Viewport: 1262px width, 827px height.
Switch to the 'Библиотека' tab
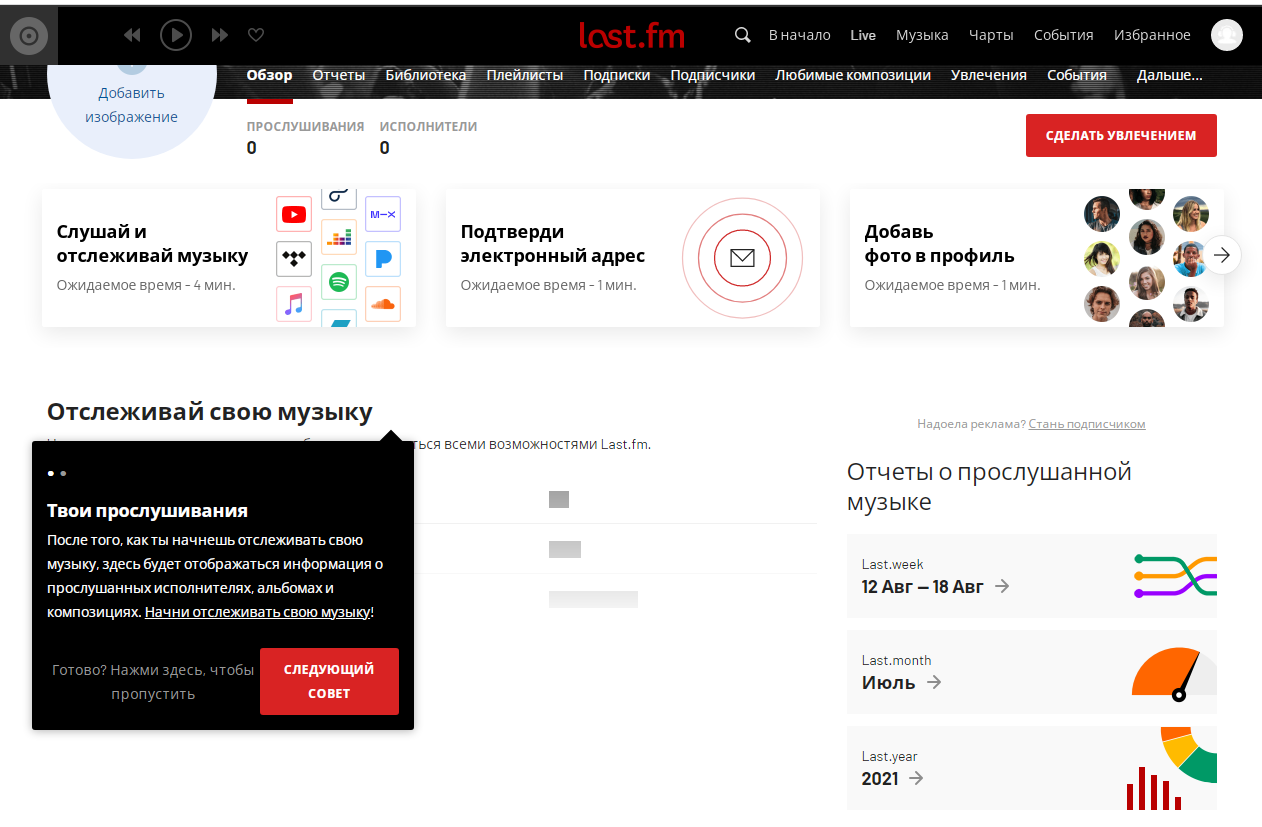(425, 74)
